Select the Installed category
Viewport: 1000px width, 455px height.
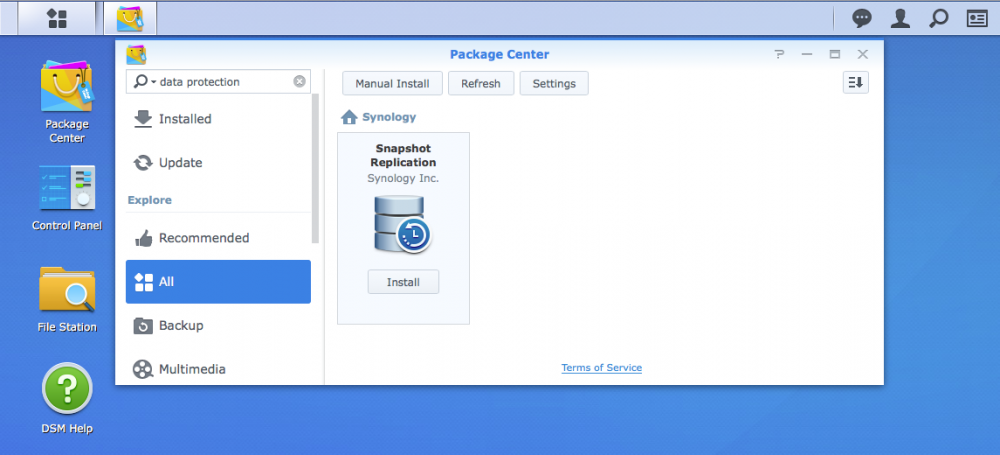(218, 119)
